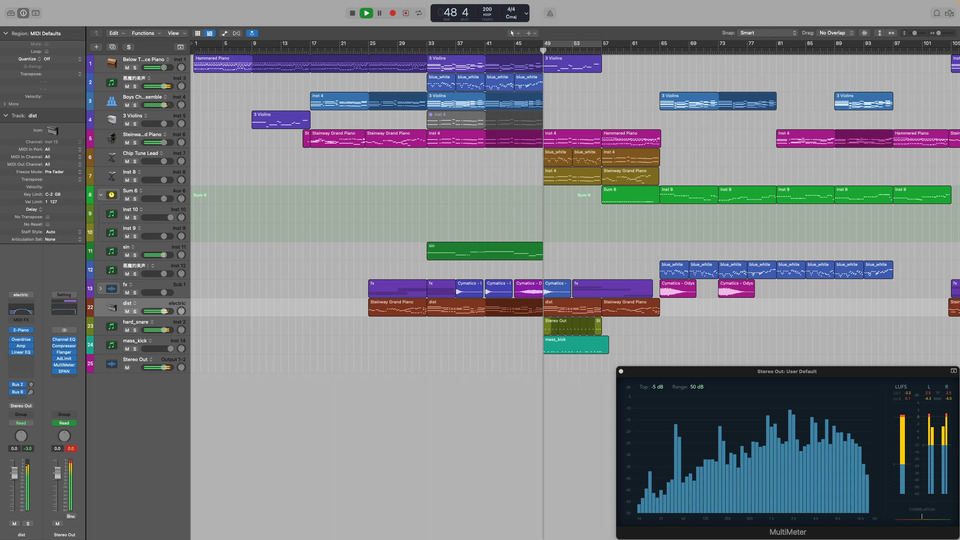Toggle the Flex show/hide button
The width and height of the screenshot is (960, 540).
(x=236, y=33)
